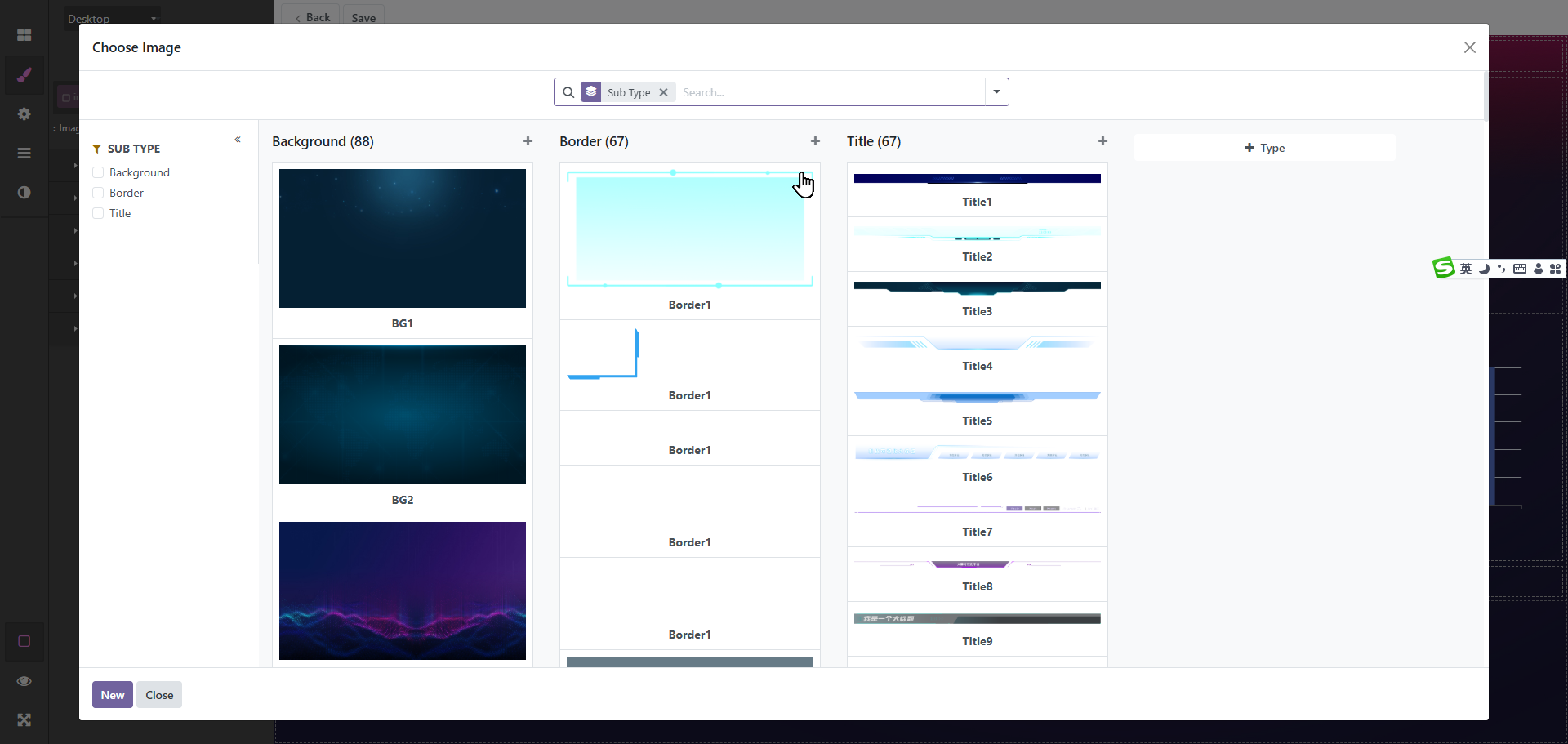Screen dimensions: 1568x744
Task: Click the dashboard grid icon in left sidebar
Action: (x=24, y=35)
